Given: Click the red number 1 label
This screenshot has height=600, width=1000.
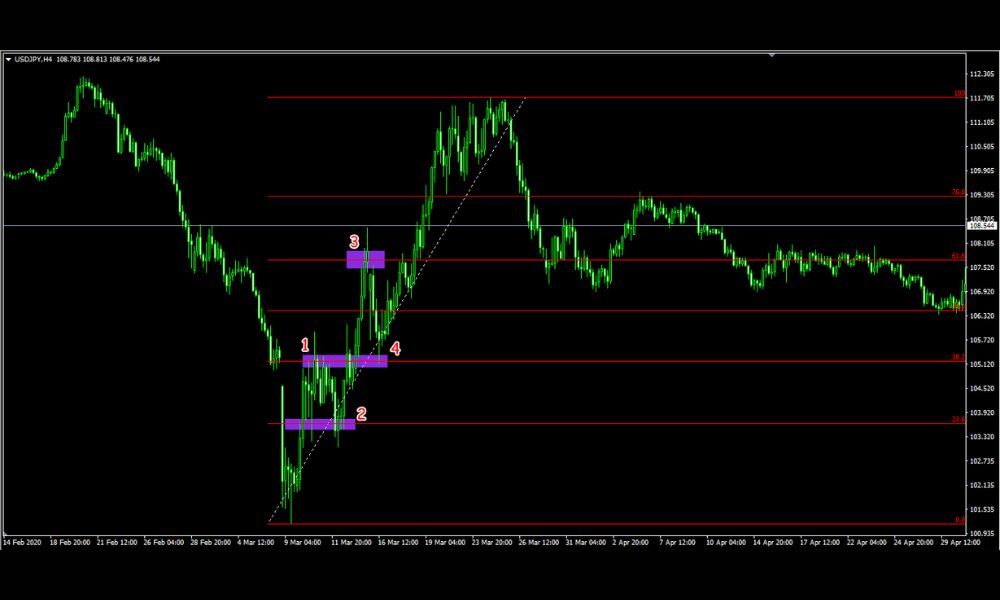Looking at the screenshot, I should point(306,345).
